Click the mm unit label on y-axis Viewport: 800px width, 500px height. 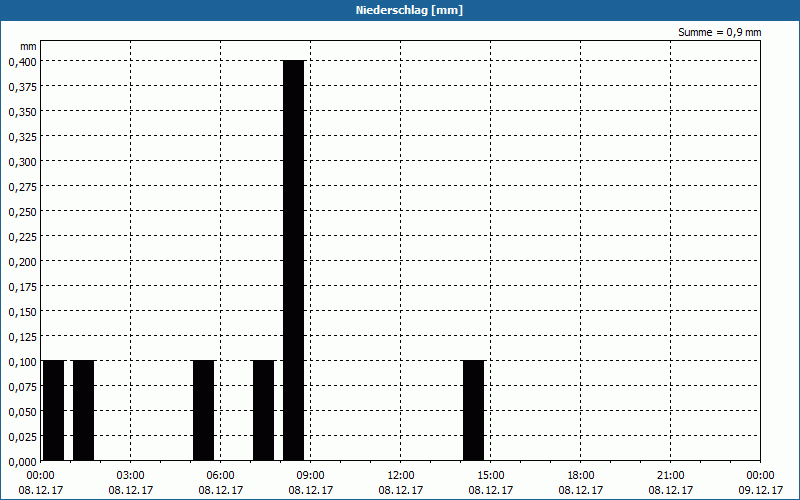tap(28, 46)
